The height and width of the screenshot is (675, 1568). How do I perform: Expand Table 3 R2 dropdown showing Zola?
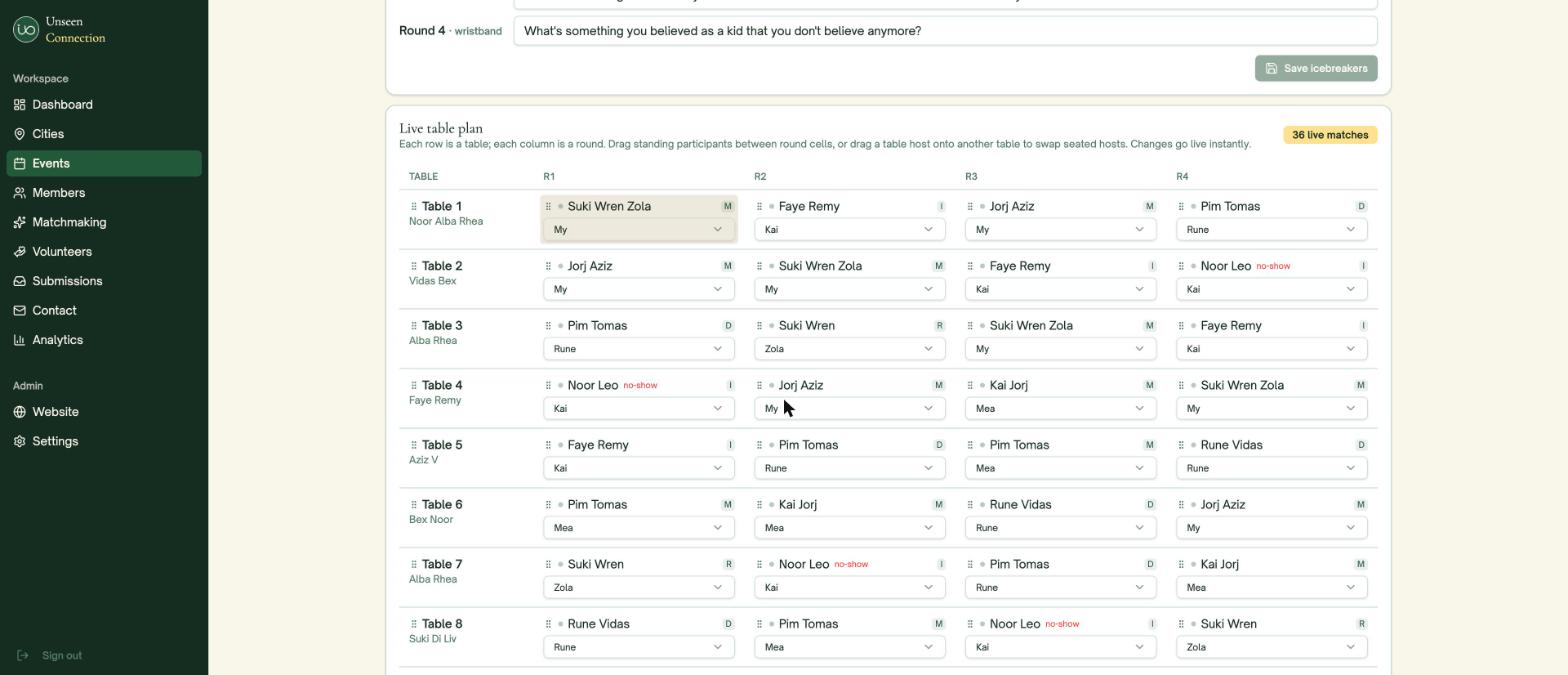(x=850, y=349)
